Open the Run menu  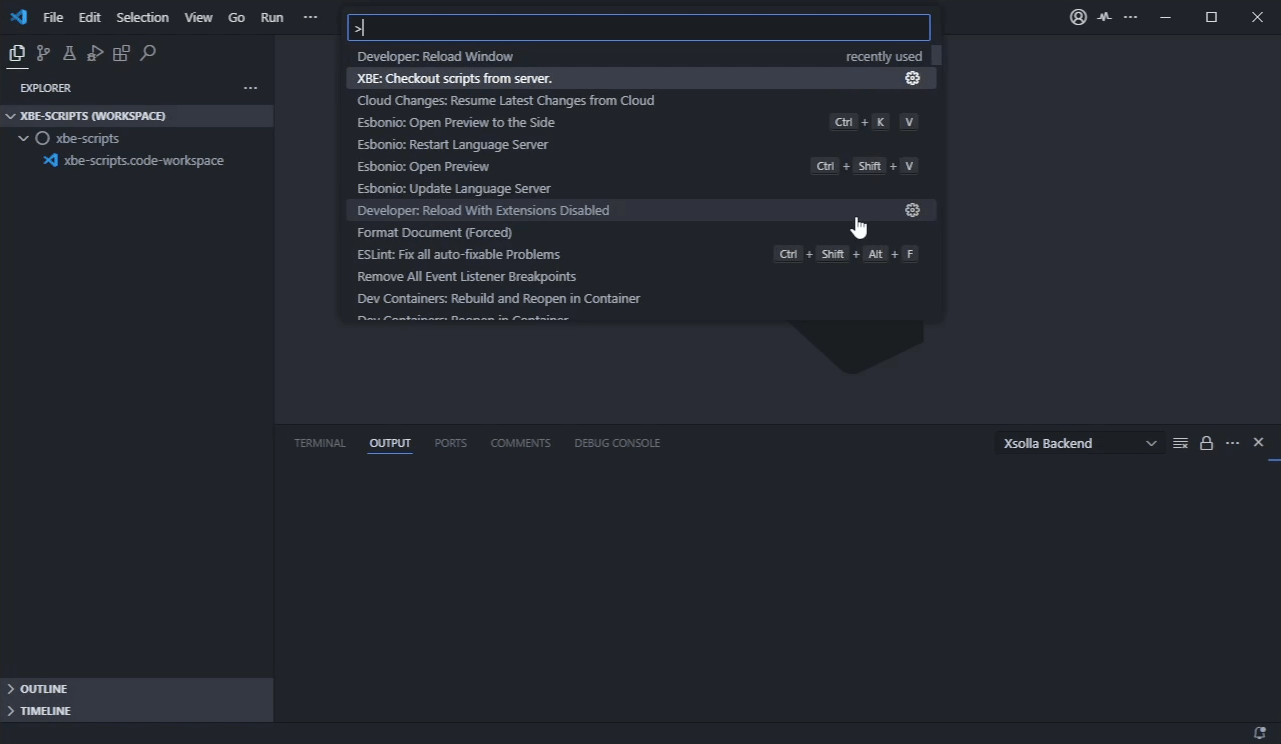click(x=272, y=17)
